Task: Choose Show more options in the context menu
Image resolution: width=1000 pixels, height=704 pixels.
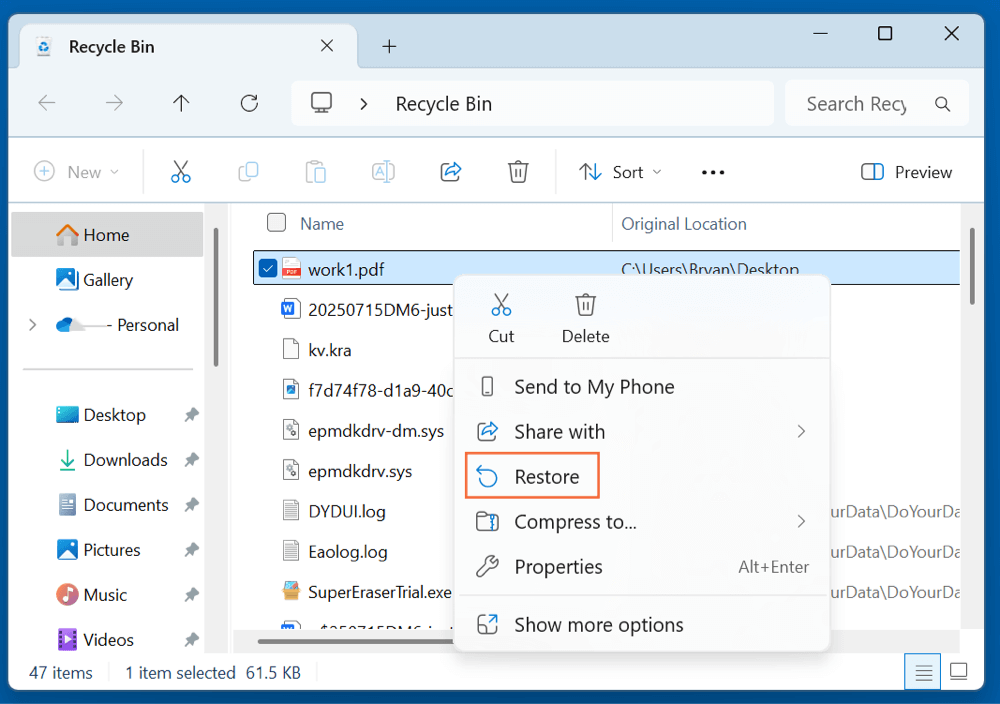Action: point(598,624)
